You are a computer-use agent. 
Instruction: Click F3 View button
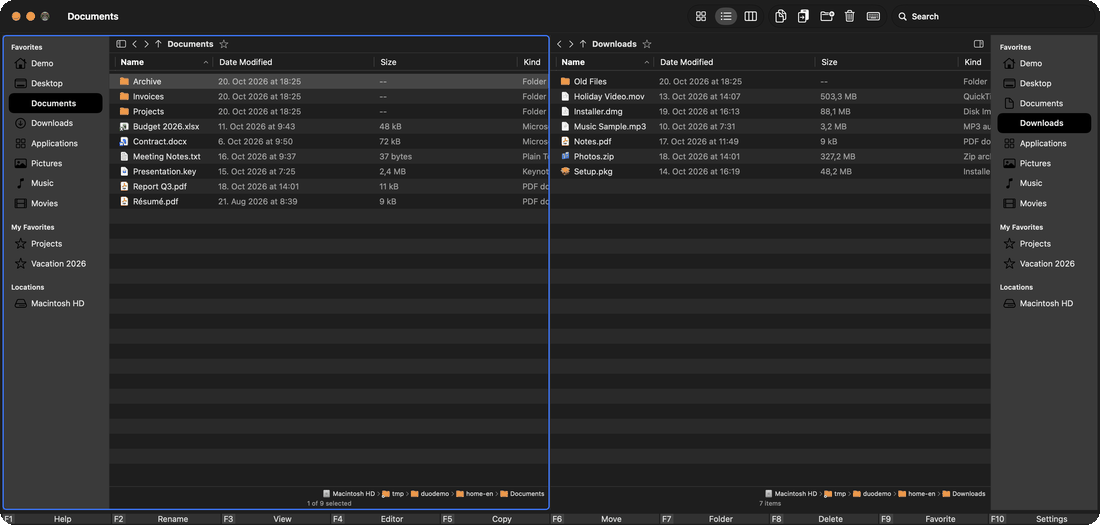click(274, 519)
